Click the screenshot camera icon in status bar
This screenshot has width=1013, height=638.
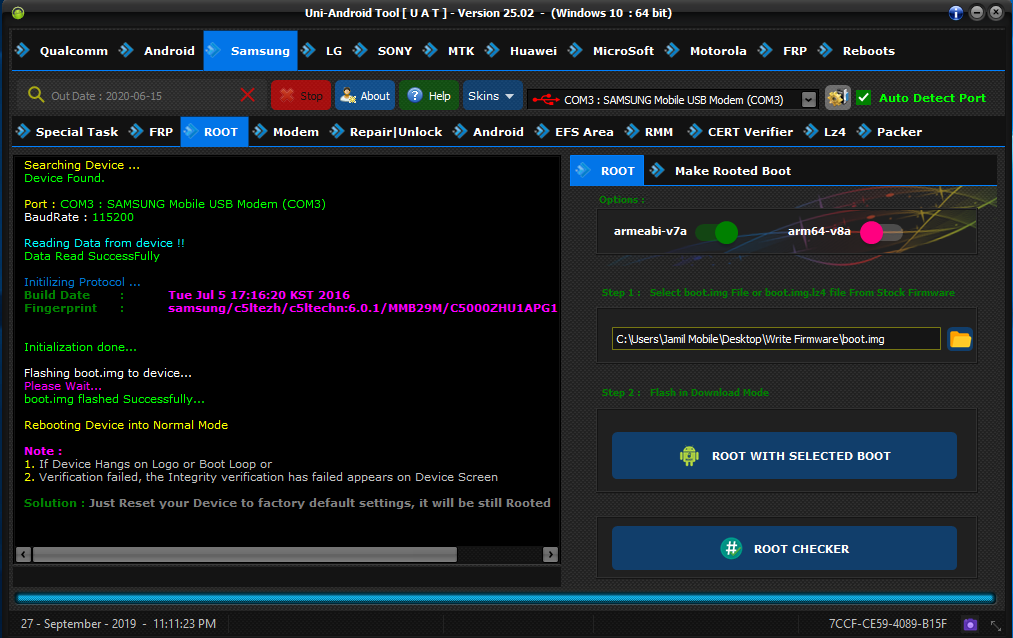(x=970, y=624)
